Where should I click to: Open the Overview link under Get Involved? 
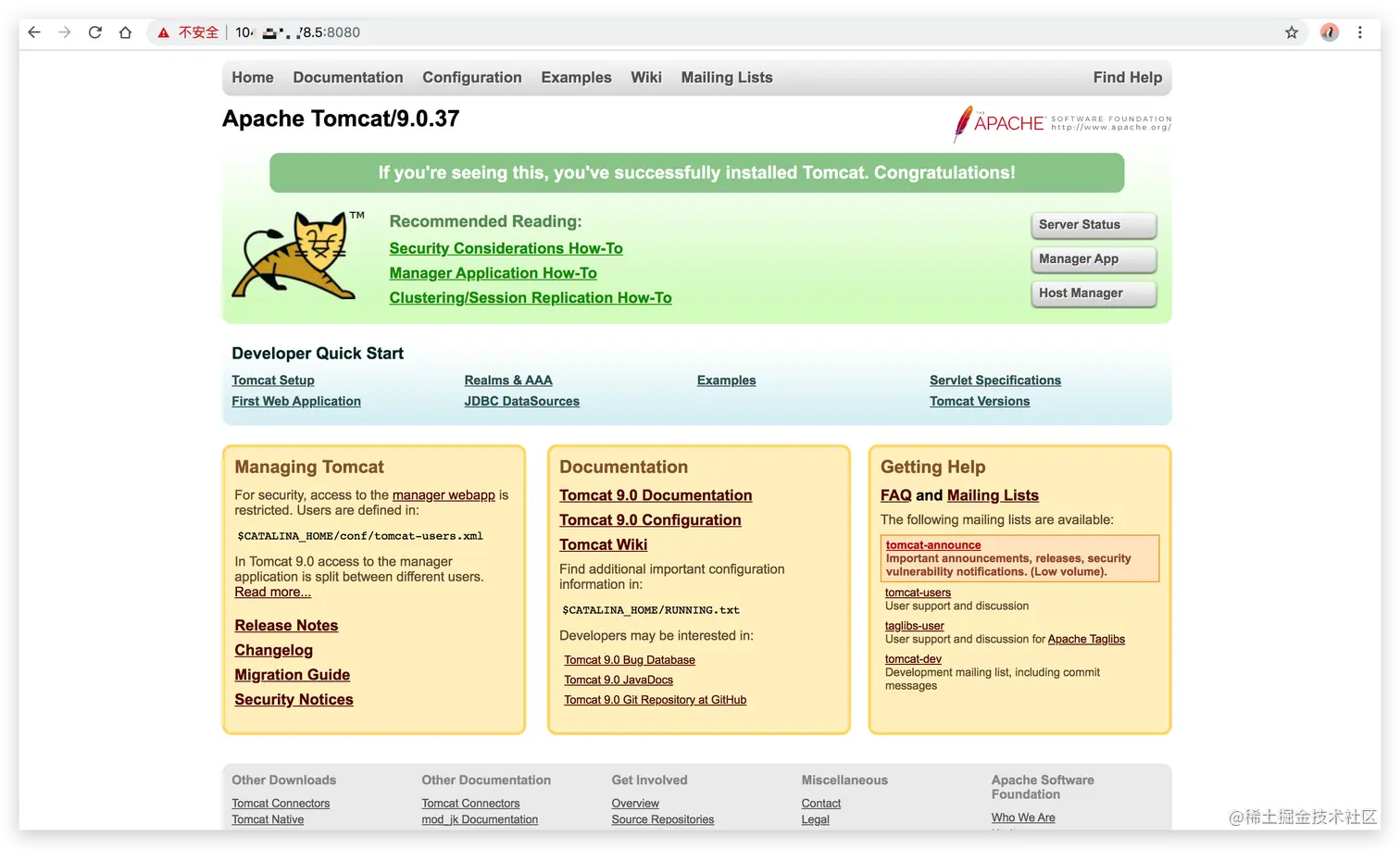pos(635,804)
